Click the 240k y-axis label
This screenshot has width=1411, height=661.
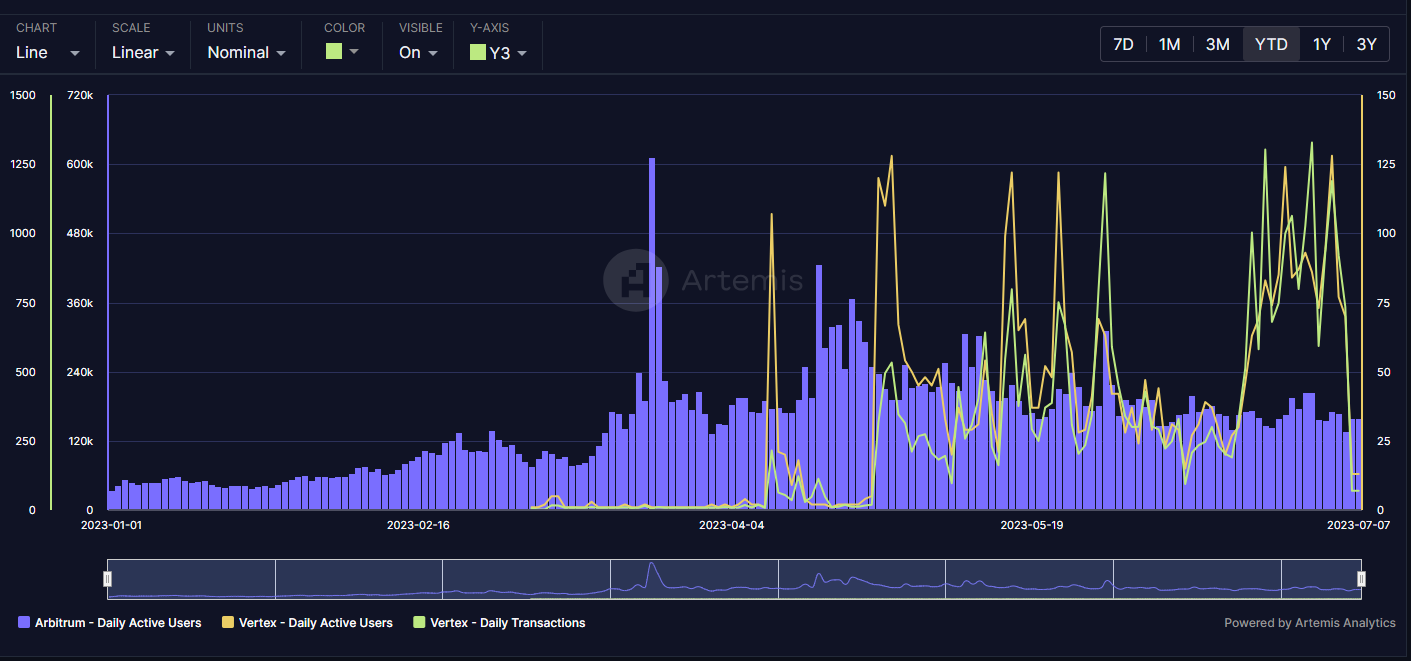tap(80, 372)
